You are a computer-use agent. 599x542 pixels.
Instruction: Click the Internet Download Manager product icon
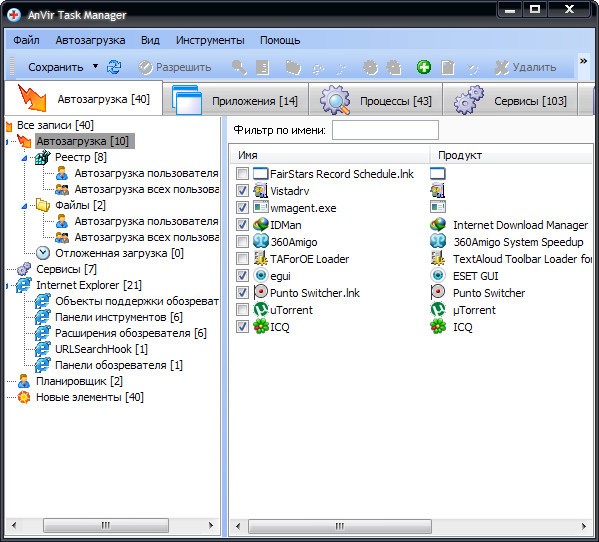click(x=438, y=225)
